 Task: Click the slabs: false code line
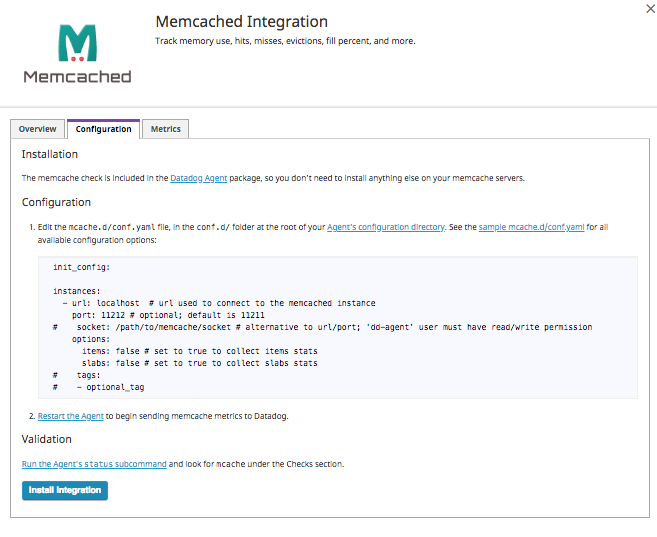(x=199, y=363)
